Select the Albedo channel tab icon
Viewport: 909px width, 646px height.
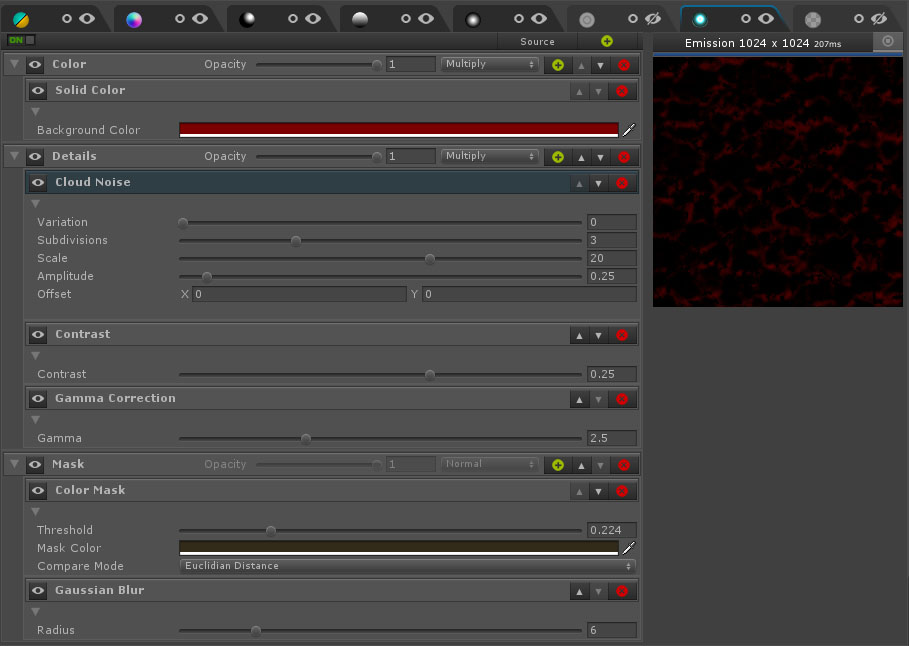tap(21, 19)
